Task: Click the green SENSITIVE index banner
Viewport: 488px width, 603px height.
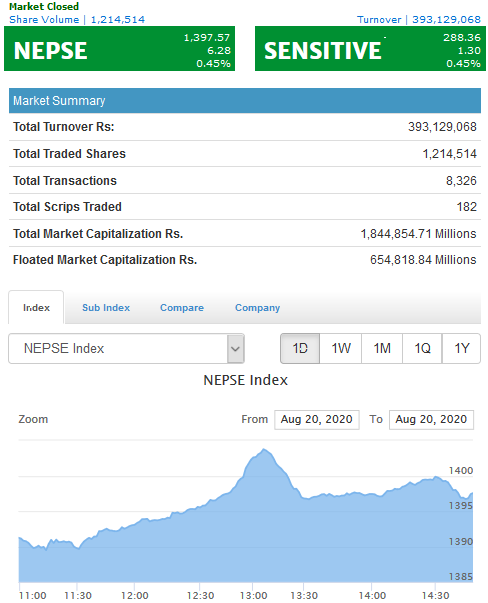Action: (x=370, y=49)
